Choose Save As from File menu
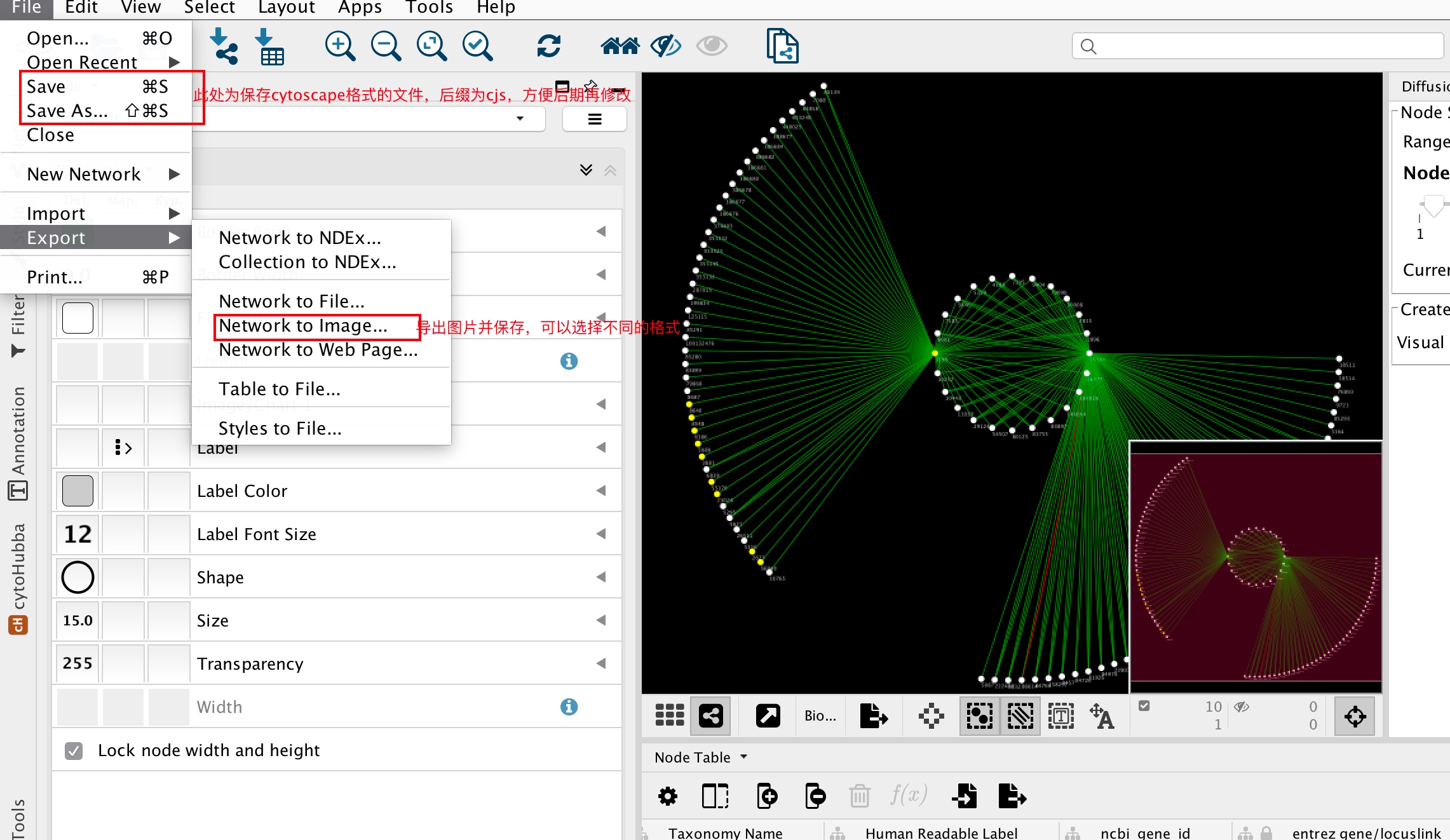This screenshot has height=840, width=1450. click(x=67, y=111)
